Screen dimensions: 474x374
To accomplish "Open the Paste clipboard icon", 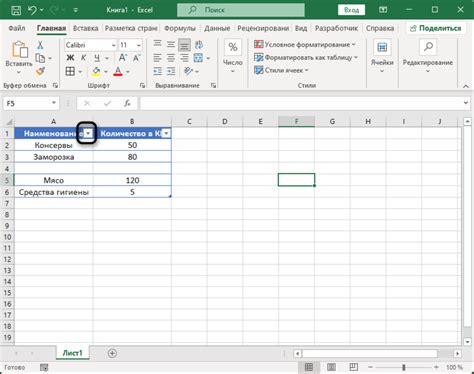I will (19, 50).
